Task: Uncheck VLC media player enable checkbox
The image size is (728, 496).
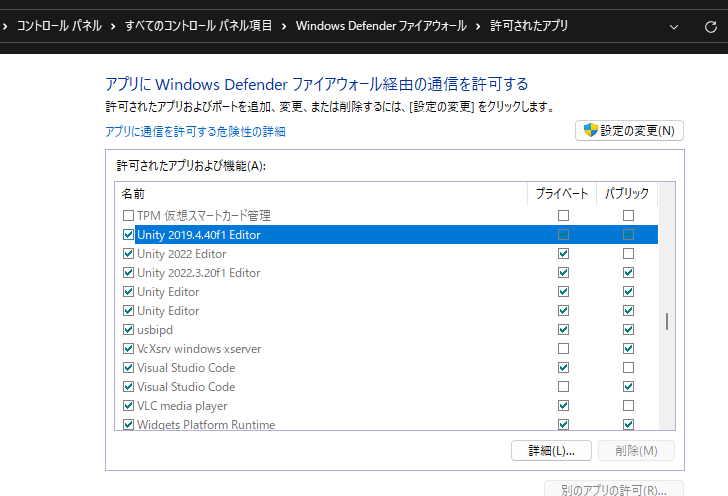Action: tap(128, 405)
